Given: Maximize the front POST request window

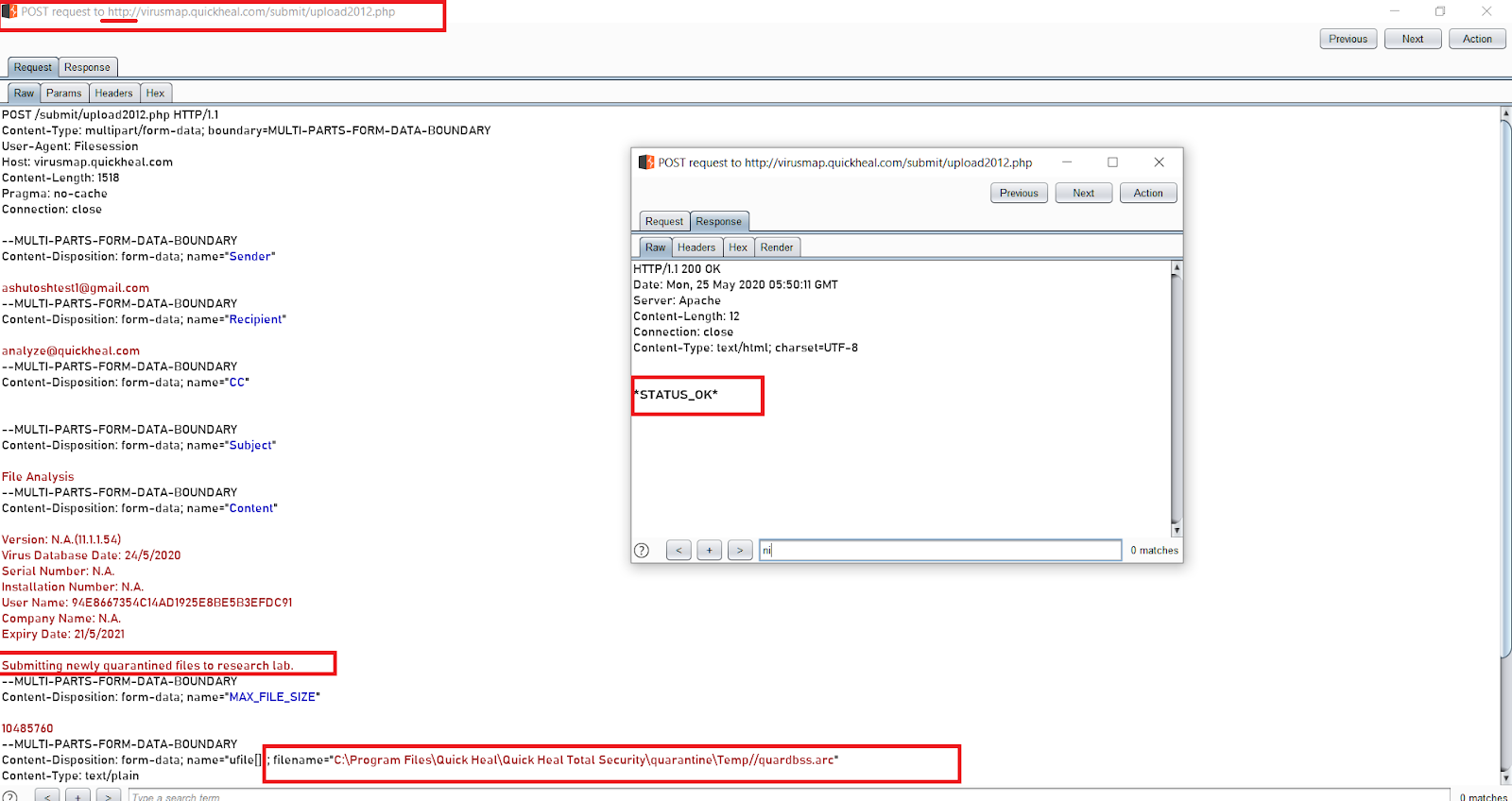Looking at the screenshot, I should [1113, 162].
